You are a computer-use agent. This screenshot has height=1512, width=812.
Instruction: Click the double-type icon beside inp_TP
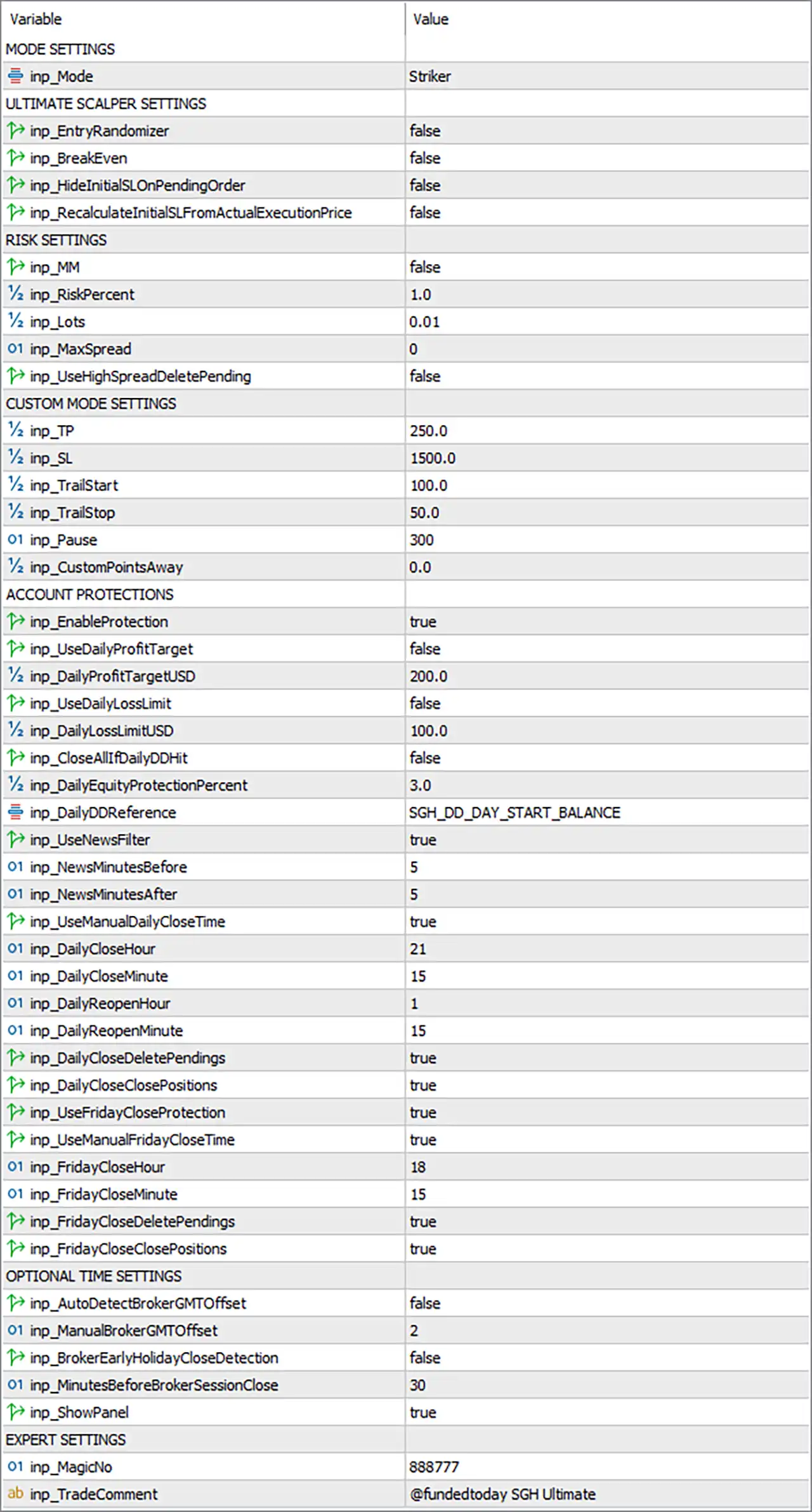16,430
